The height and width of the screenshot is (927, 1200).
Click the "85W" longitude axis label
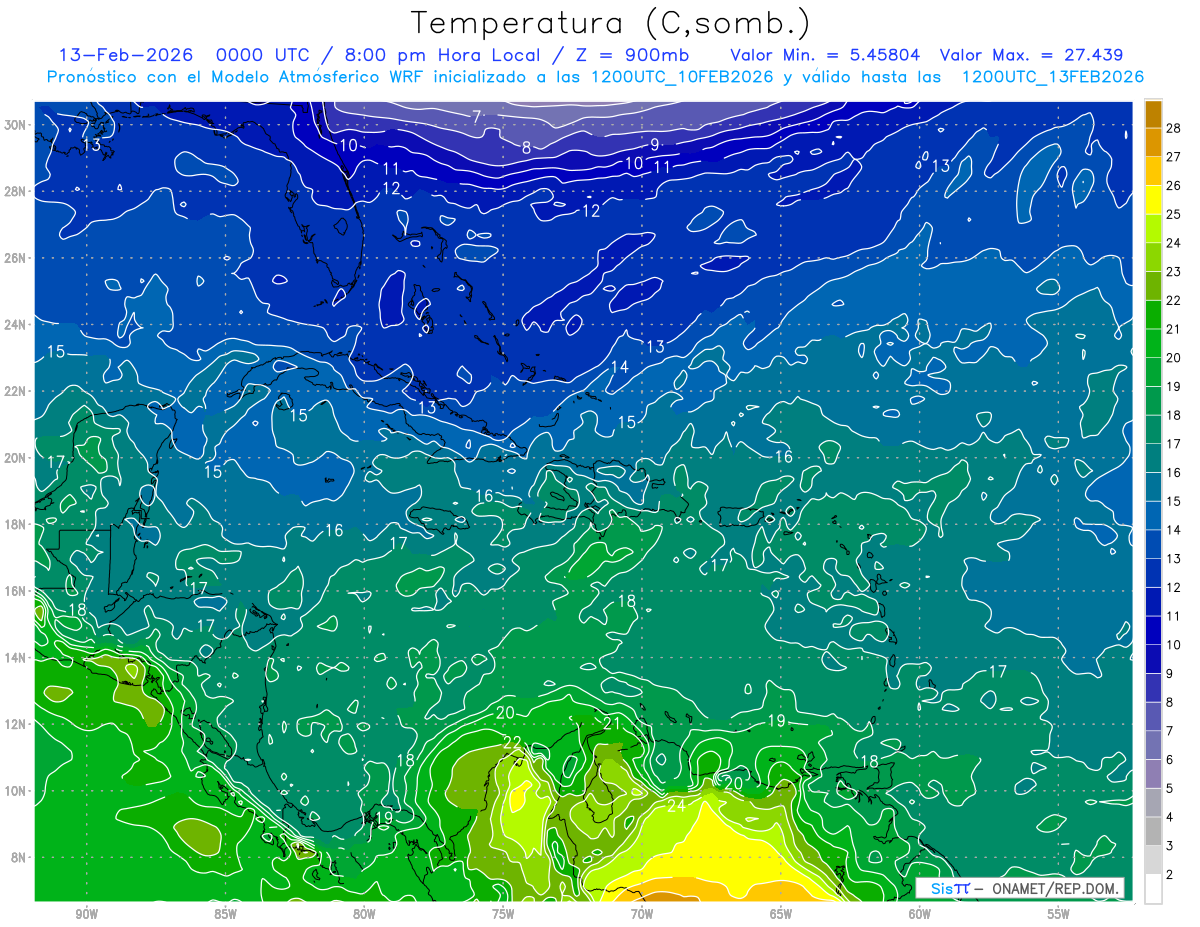pyautogui.click(x=225, y=914)
